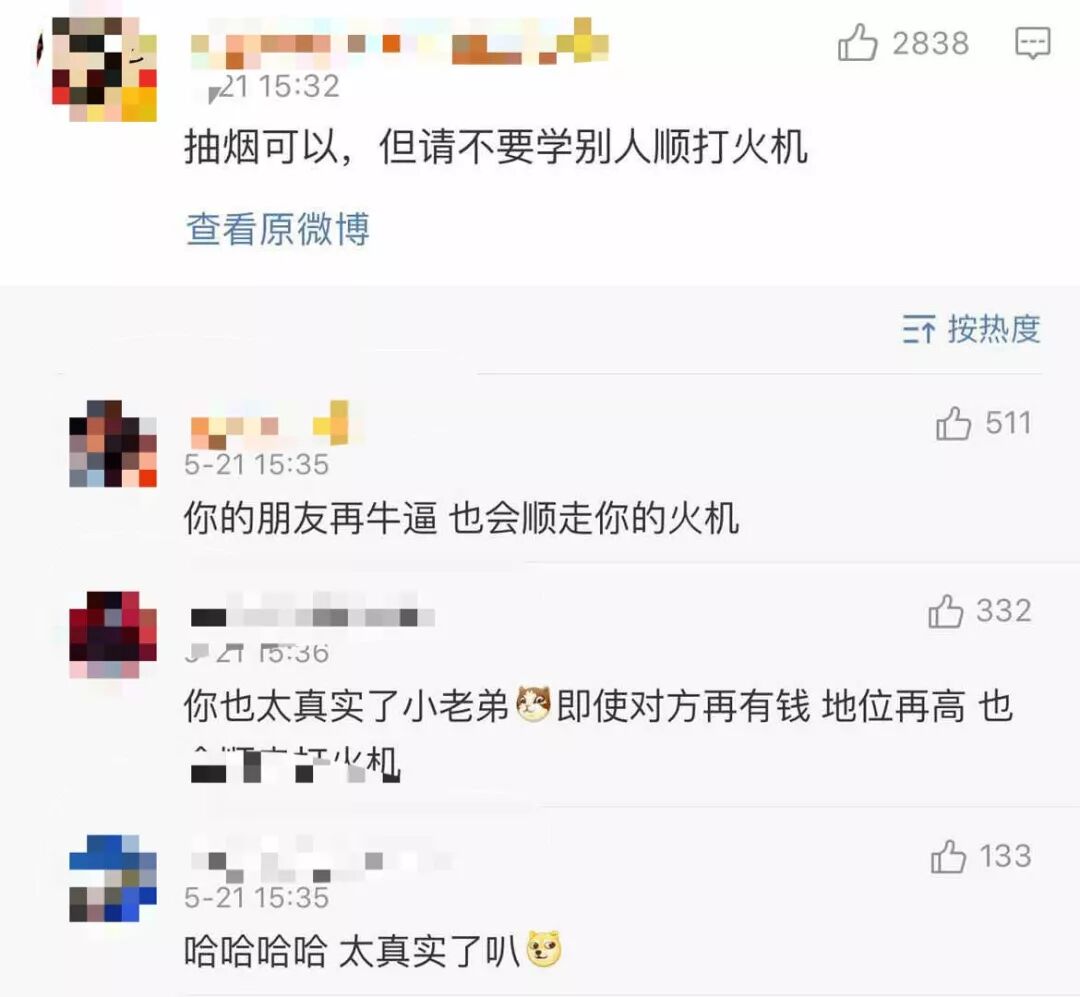Select comment 你的朋友再牛逼 也会顺走你的火机

[461, 518]
